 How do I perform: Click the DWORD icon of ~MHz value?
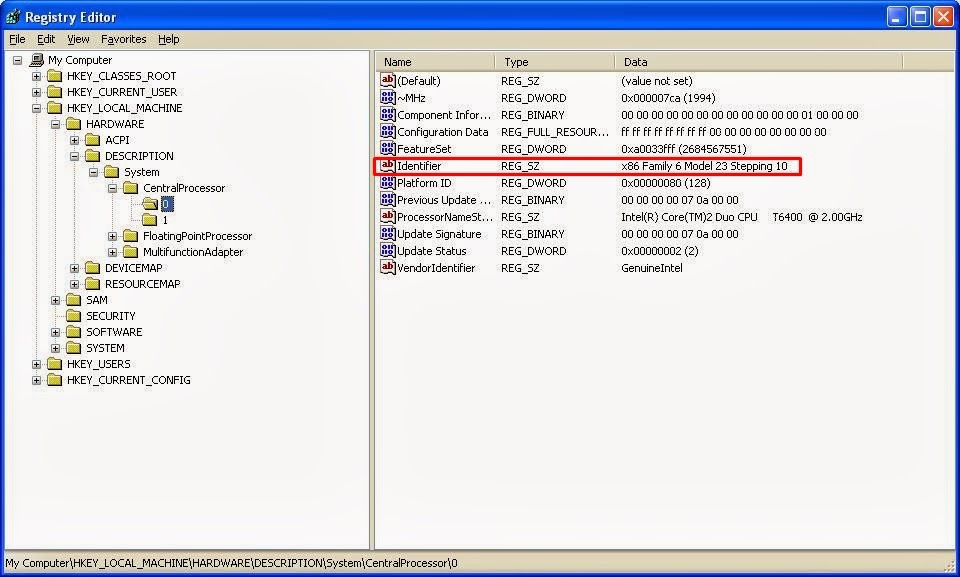388,97
